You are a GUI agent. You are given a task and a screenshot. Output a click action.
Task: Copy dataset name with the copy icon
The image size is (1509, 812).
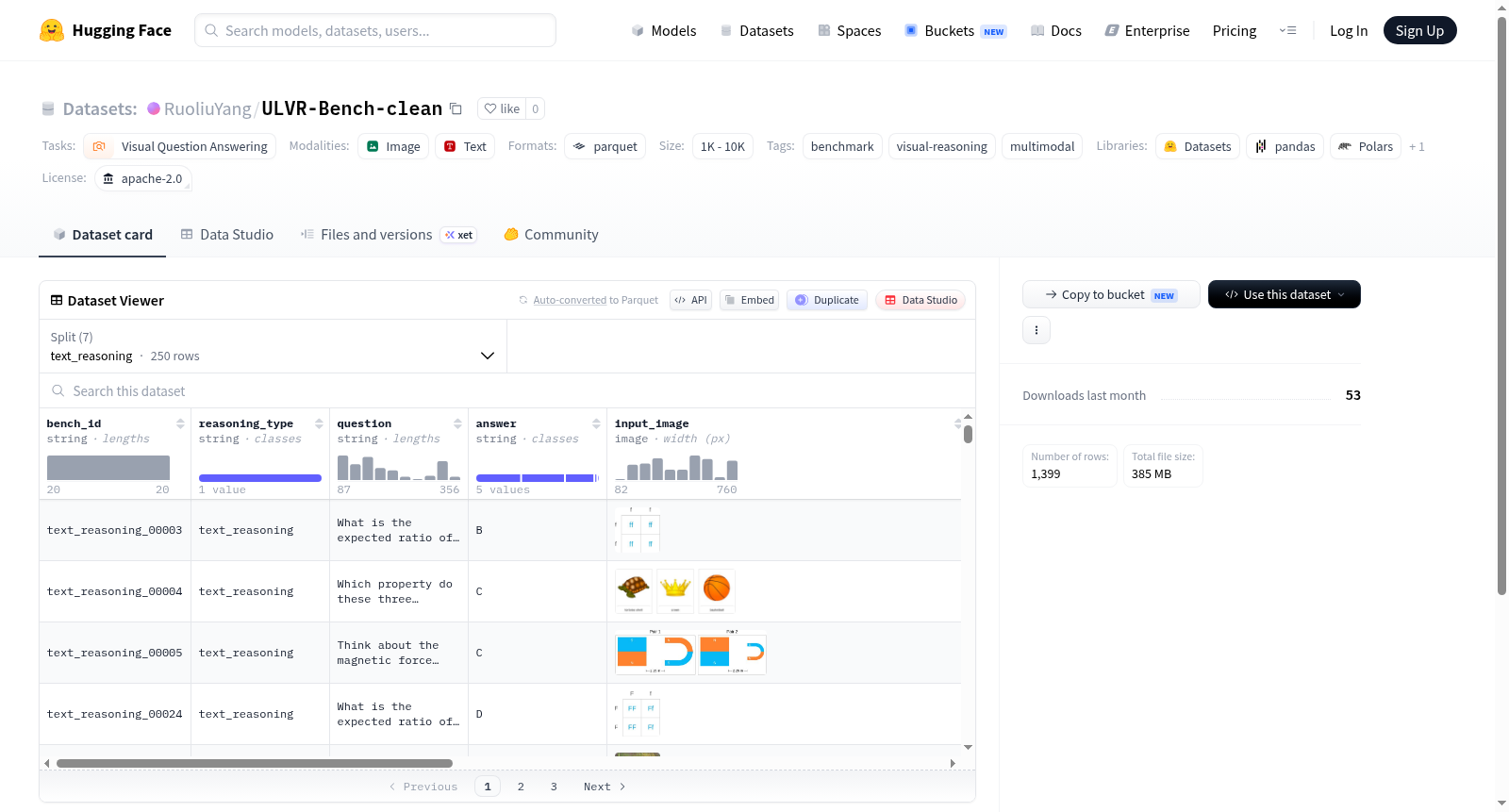coord(456,108)
